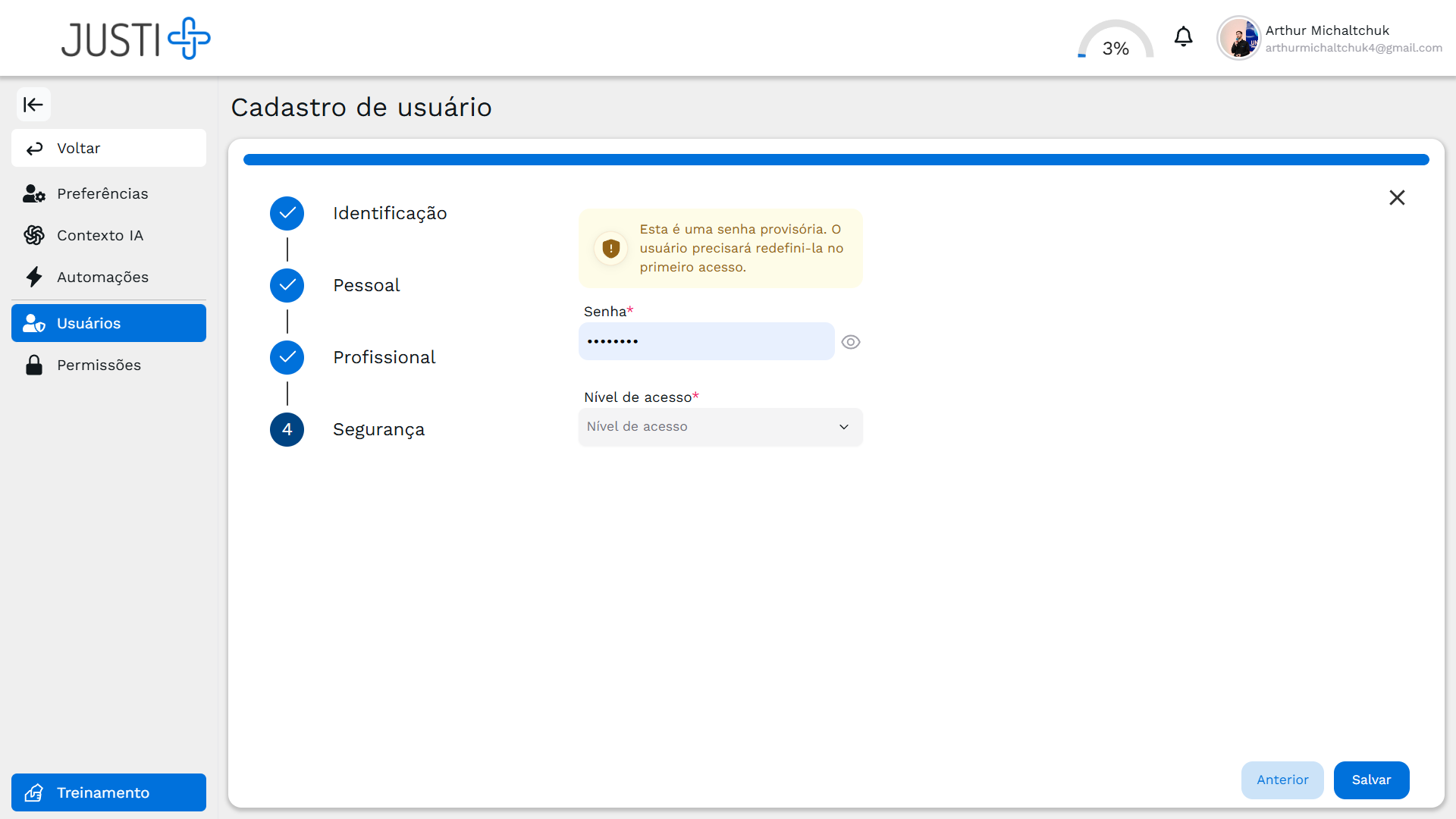Screen dimensions: 1456x819
Task: Open Arthur Michaltchuk profile avatar
Action: pos(1238,38)
